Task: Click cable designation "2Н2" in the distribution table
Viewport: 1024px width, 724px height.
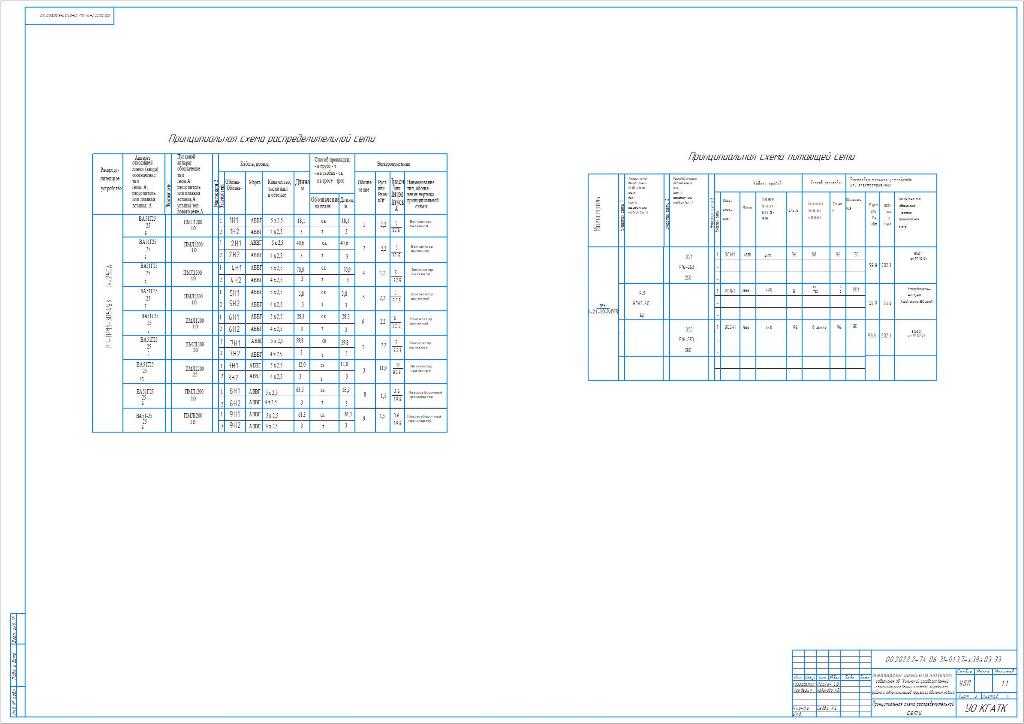Action: pyautogui.click(x=234, y=255)
